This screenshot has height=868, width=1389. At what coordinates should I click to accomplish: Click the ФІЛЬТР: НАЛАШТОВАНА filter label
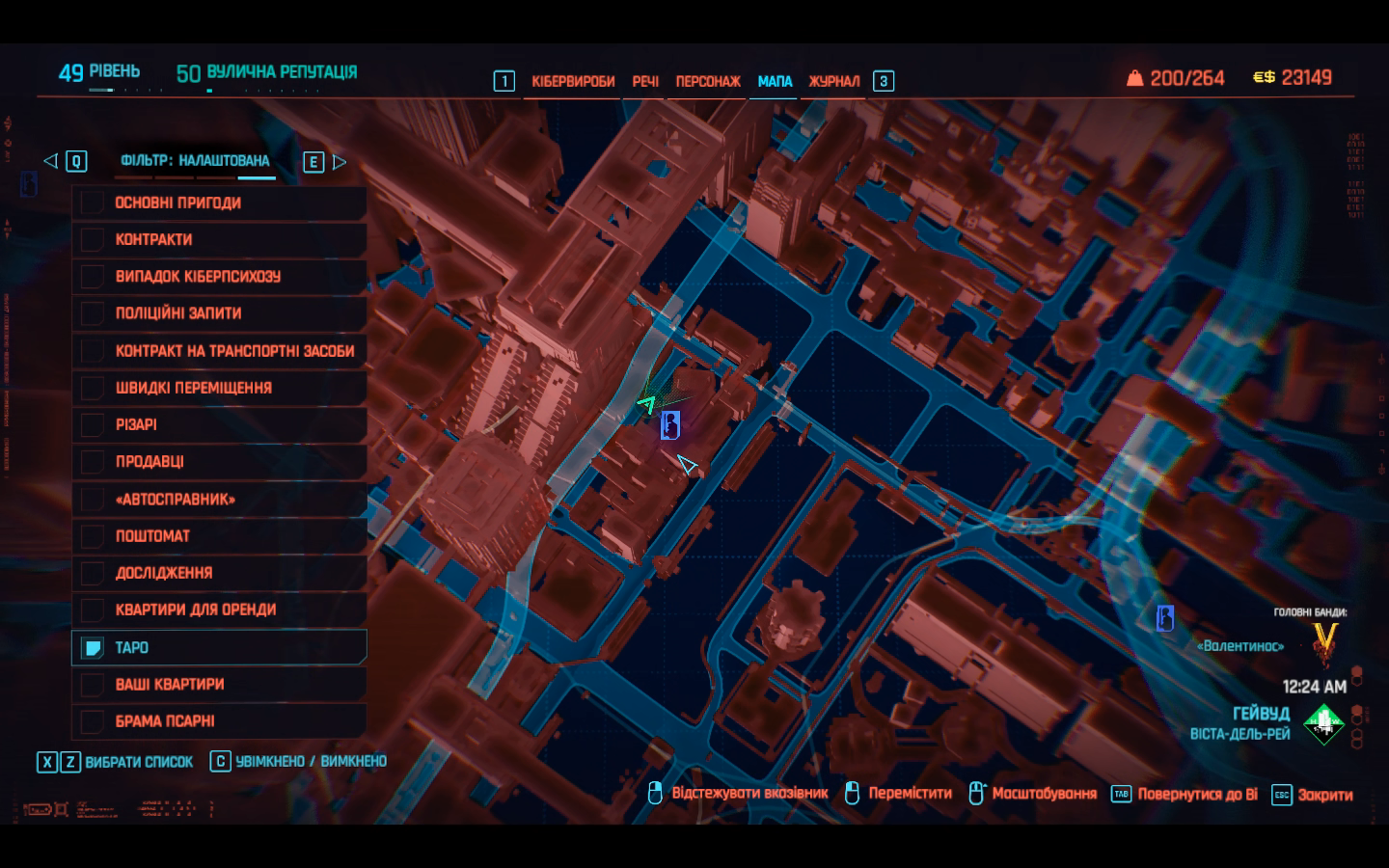tap(195, 161)
